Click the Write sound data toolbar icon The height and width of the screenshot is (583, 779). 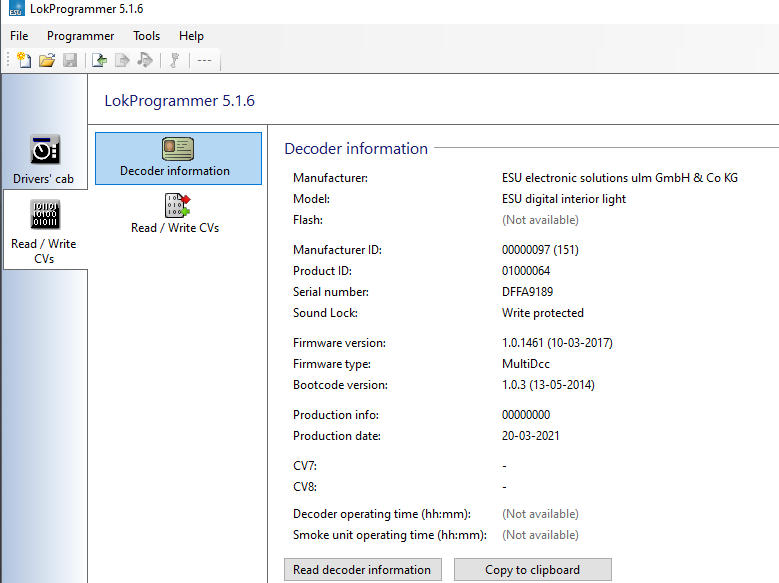click(145, 60)
